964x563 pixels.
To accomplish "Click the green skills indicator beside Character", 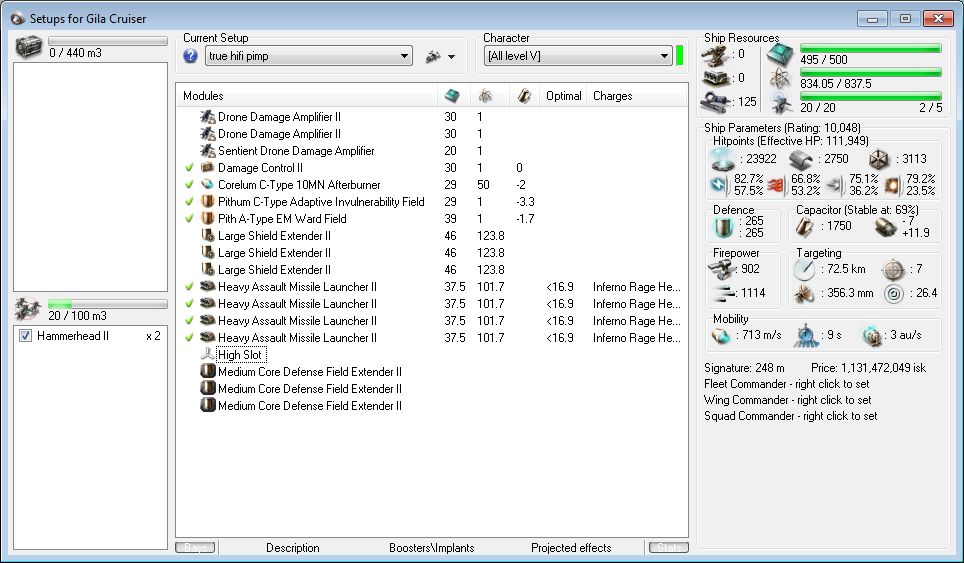I will tap(680, 55).
